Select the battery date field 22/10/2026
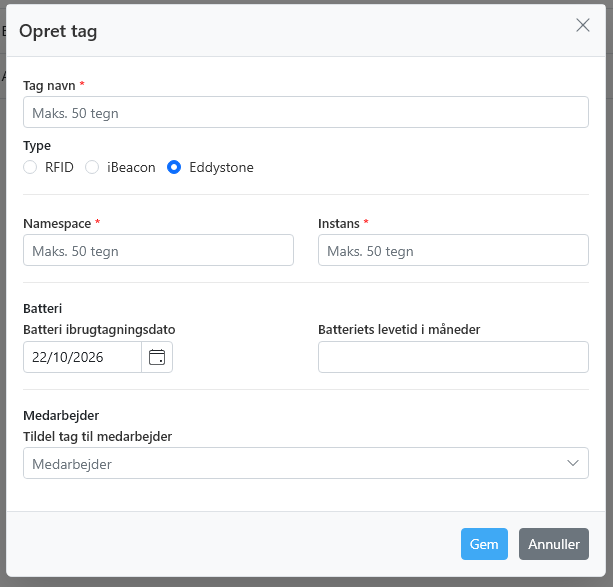The height and width of the screenshot is (587, 613). 82,357
